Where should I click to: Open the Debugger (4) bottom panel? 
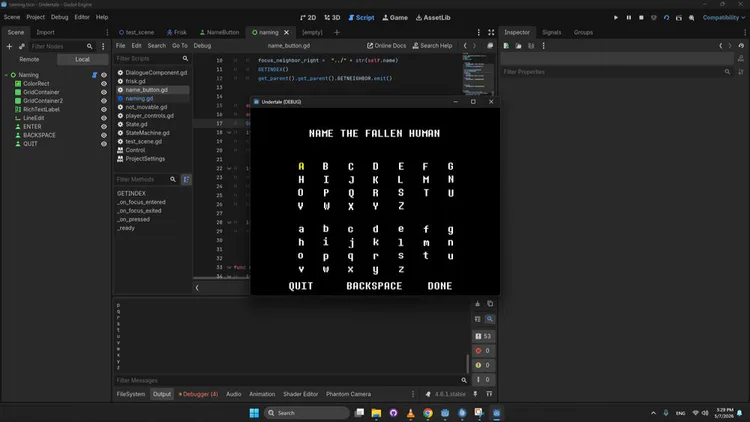pyautogui.click(x=198, y=394)
